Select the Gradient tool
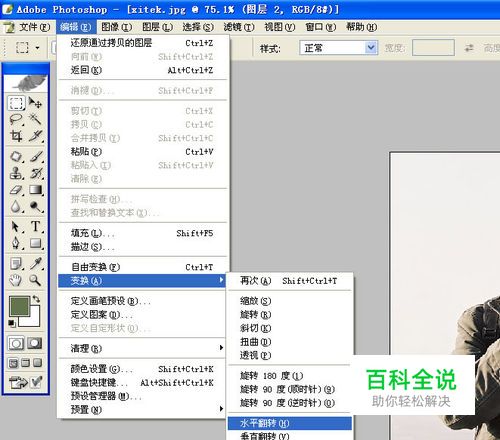 click(35, 190)
